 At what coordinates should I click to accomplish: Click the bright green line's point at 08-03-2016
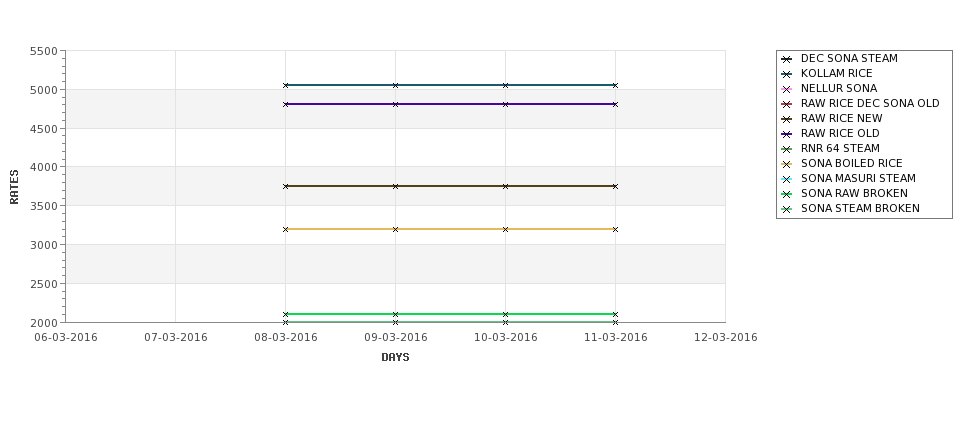[285, 314]
